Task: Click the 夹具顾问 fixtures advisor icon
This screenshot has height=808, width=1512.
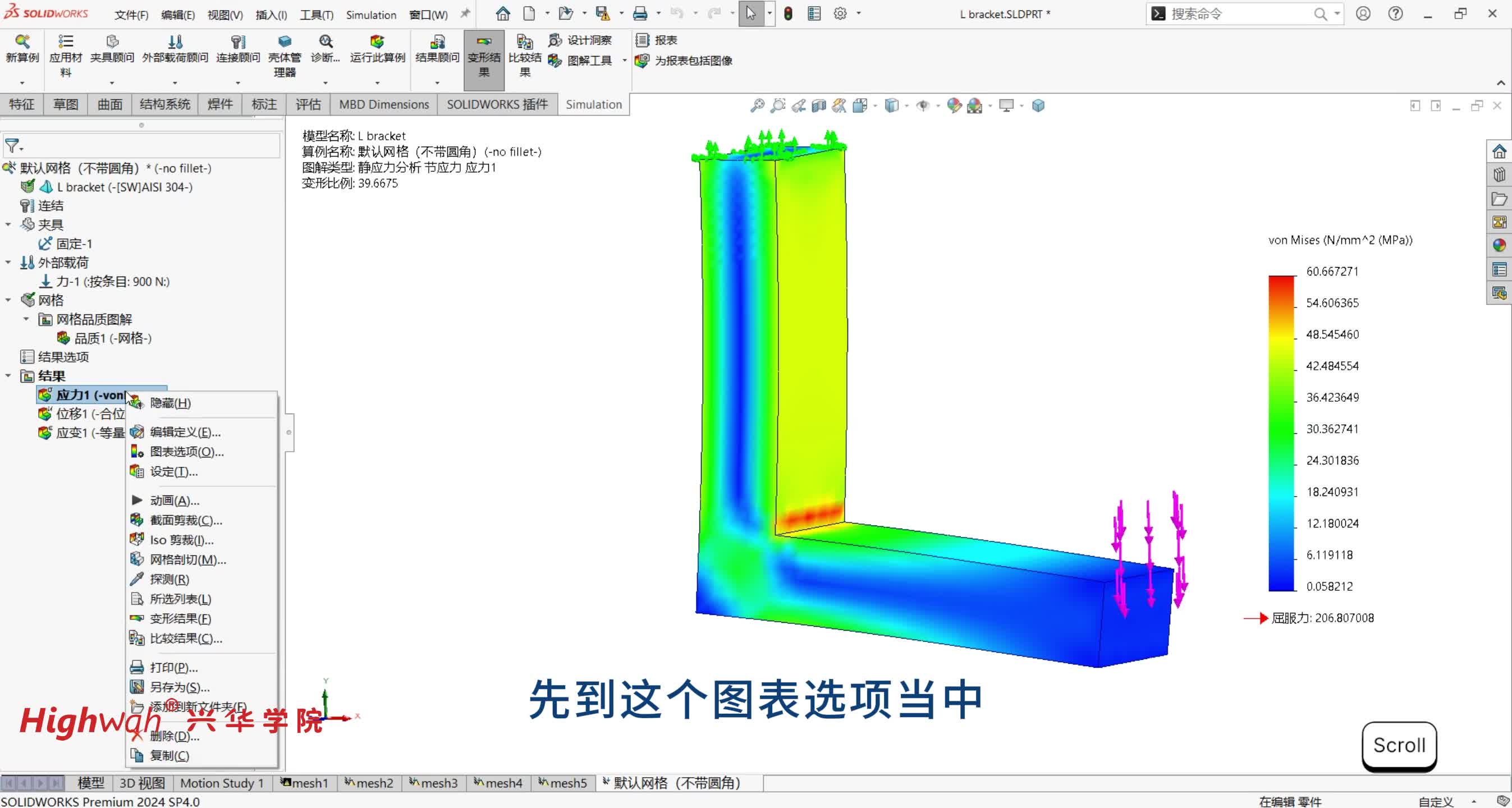Action: (112, 42)
